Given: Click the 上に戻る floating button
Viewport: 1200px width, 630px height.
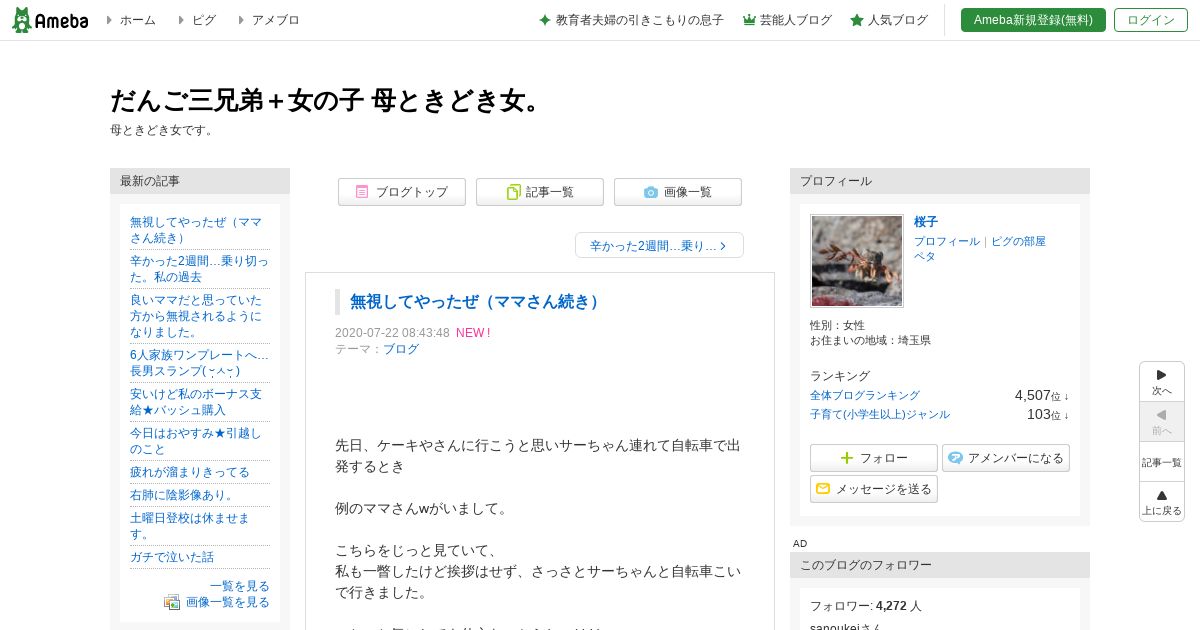Looking at the screenshot, I should click(1162, 502).
